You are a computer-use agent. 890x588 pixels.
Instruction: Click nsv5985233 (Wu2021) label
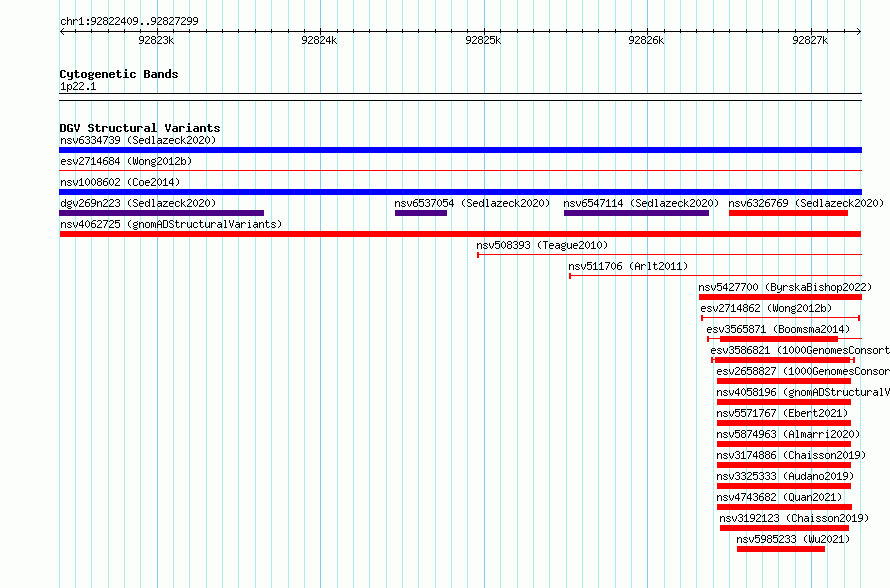(793, 539)
